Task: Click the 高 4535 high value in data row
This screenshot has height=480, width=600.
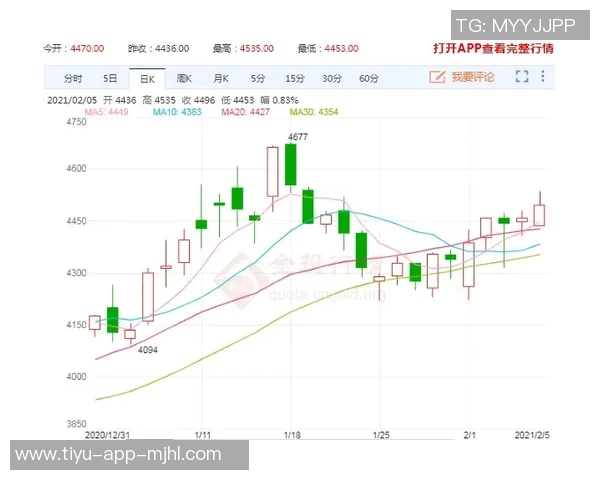Action: pyautogui.click(x=159, y=100)
